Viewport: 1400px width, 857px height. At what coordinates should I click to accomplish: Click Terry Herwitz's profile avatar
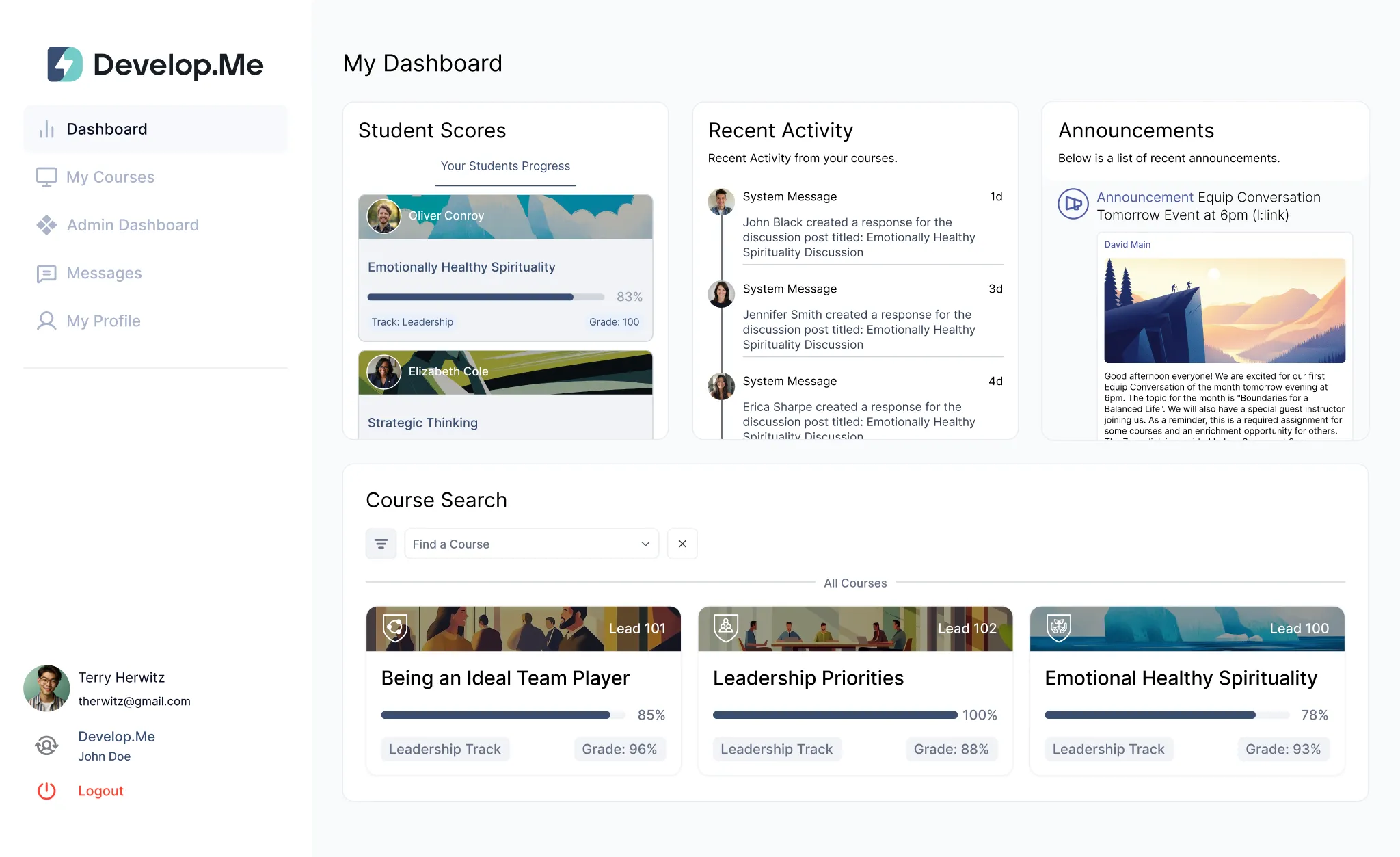pos(46,688)
